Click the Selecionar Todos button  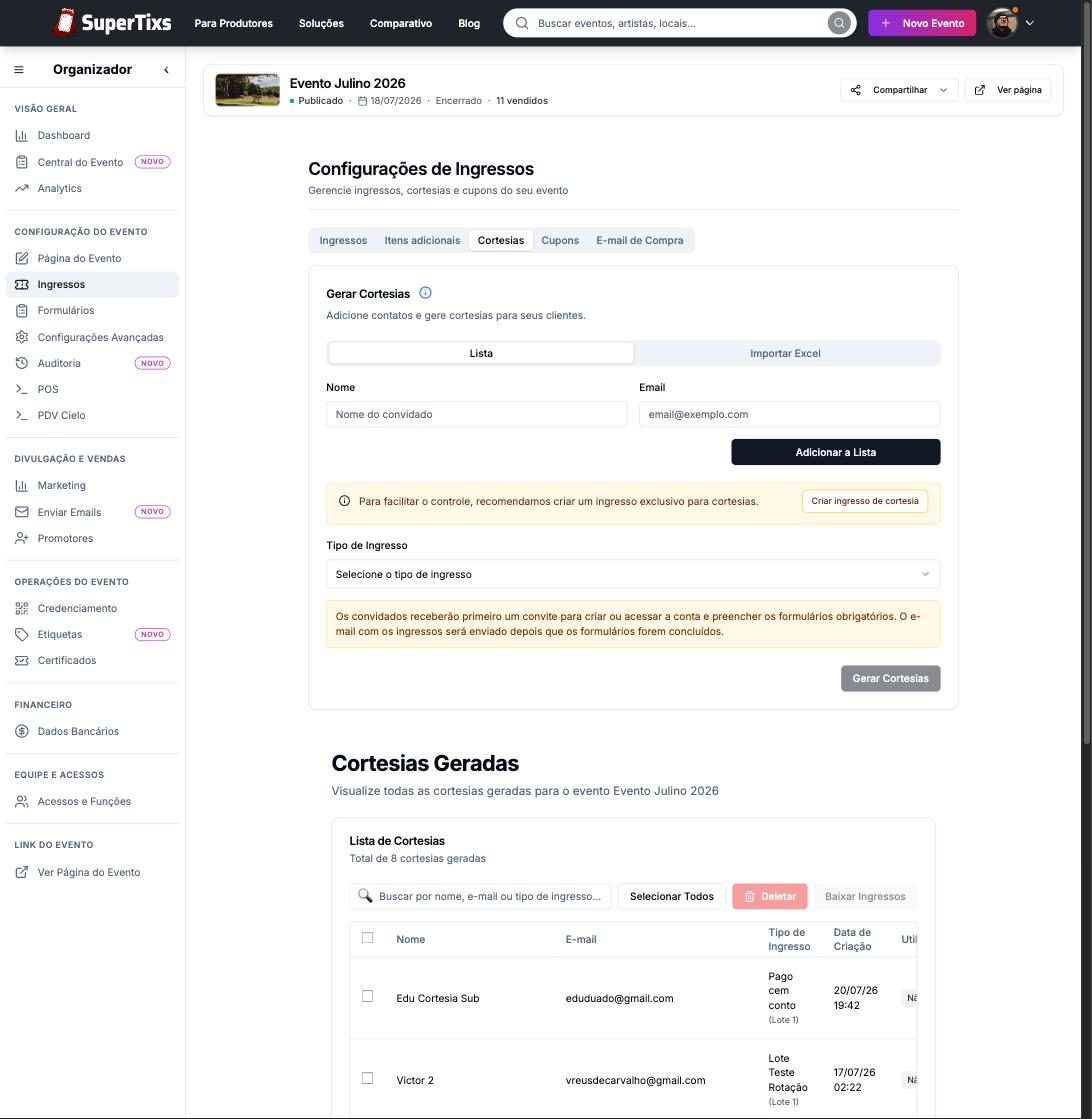[672, 896]
